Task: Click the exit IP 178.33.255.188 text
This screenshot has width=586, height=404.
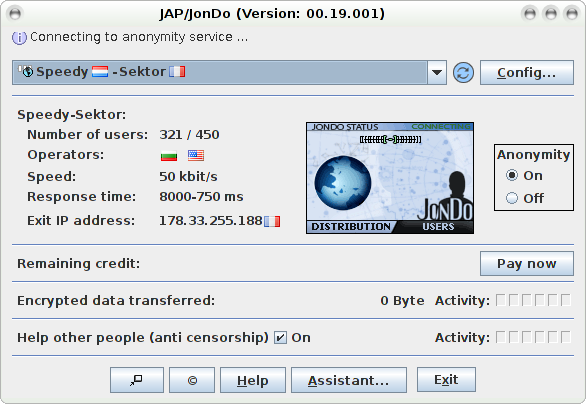Action: click(211, 220)
